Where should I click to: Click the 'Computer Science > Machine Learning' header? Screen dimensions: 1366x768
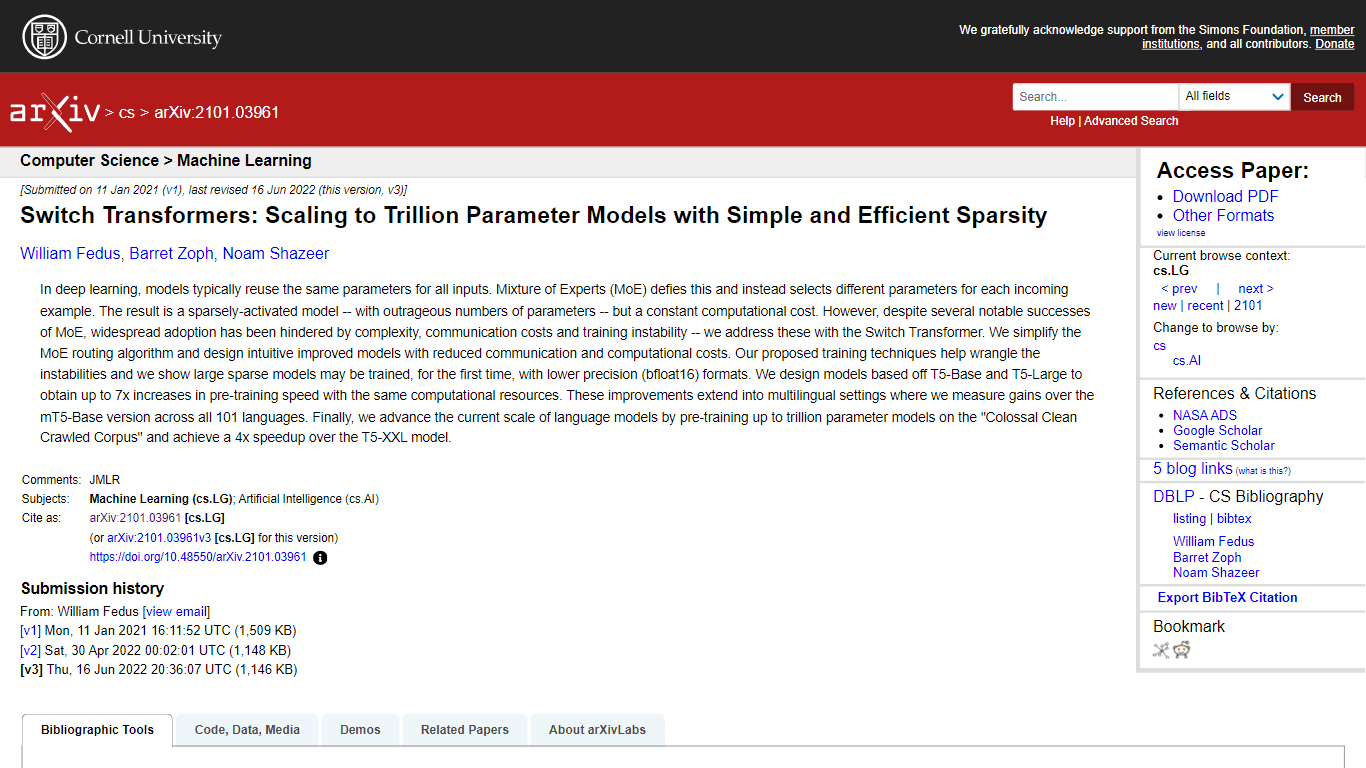coord(166,161)
